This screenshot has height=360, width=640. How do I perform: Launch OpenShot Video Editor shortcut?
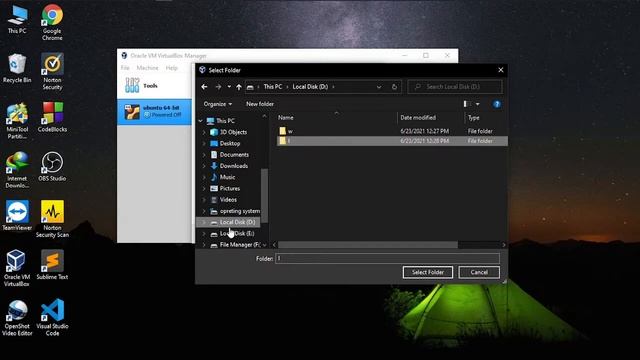click(x=17, y=318)
